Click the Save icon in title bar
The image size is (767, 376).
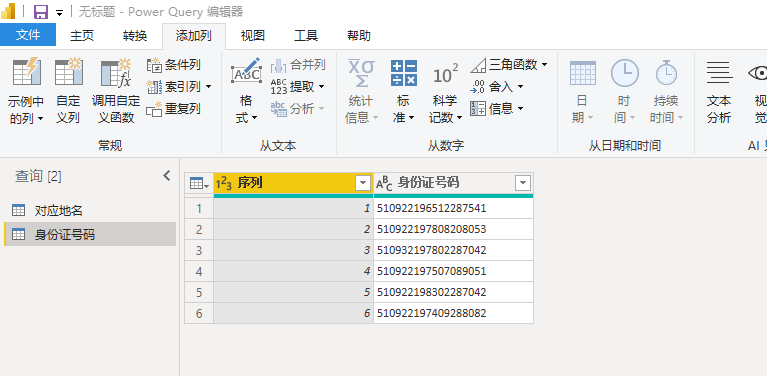pos(41,11)
